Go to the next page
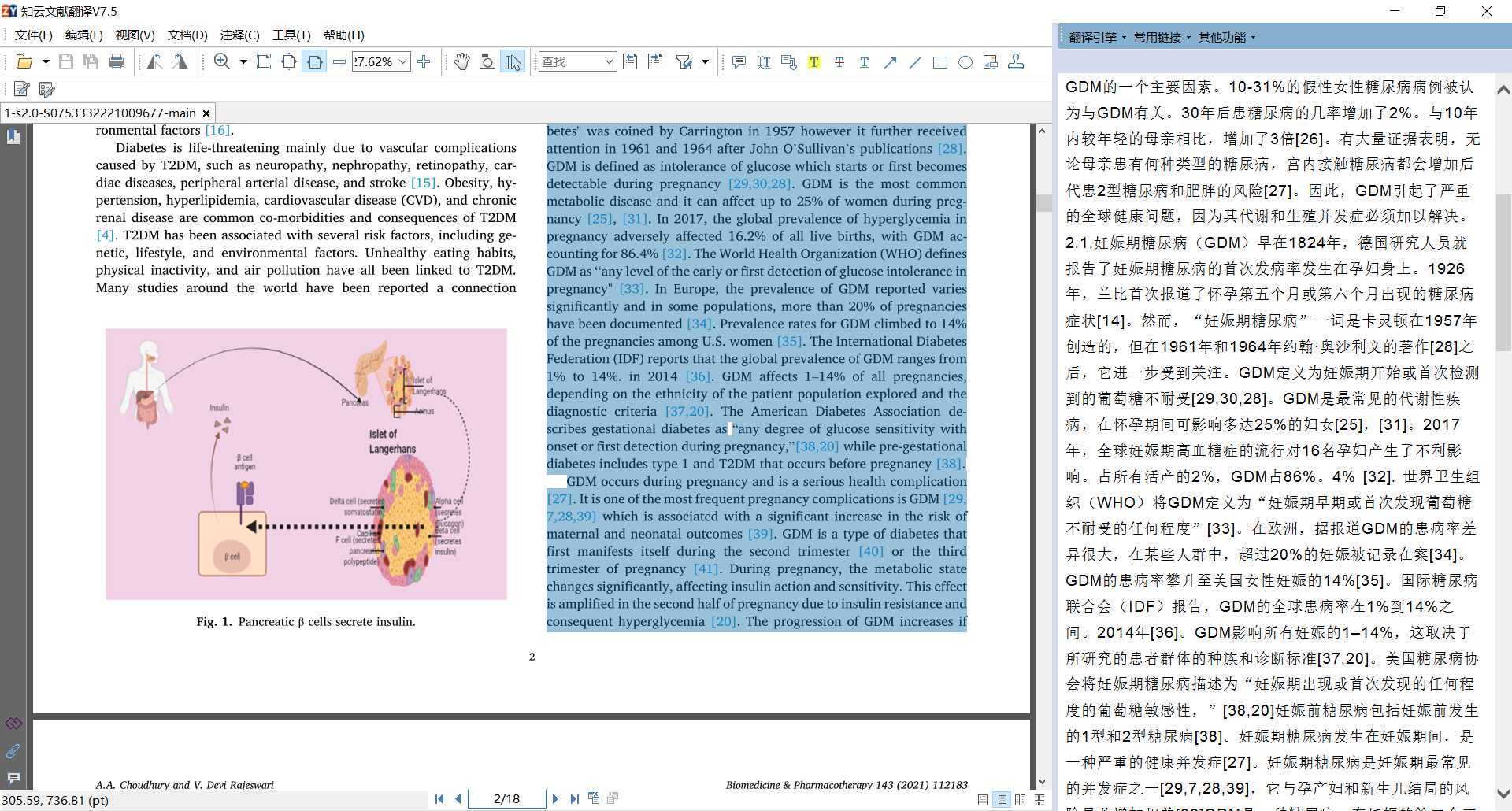Screen dimensions: 1512x811 pos(555,799)
